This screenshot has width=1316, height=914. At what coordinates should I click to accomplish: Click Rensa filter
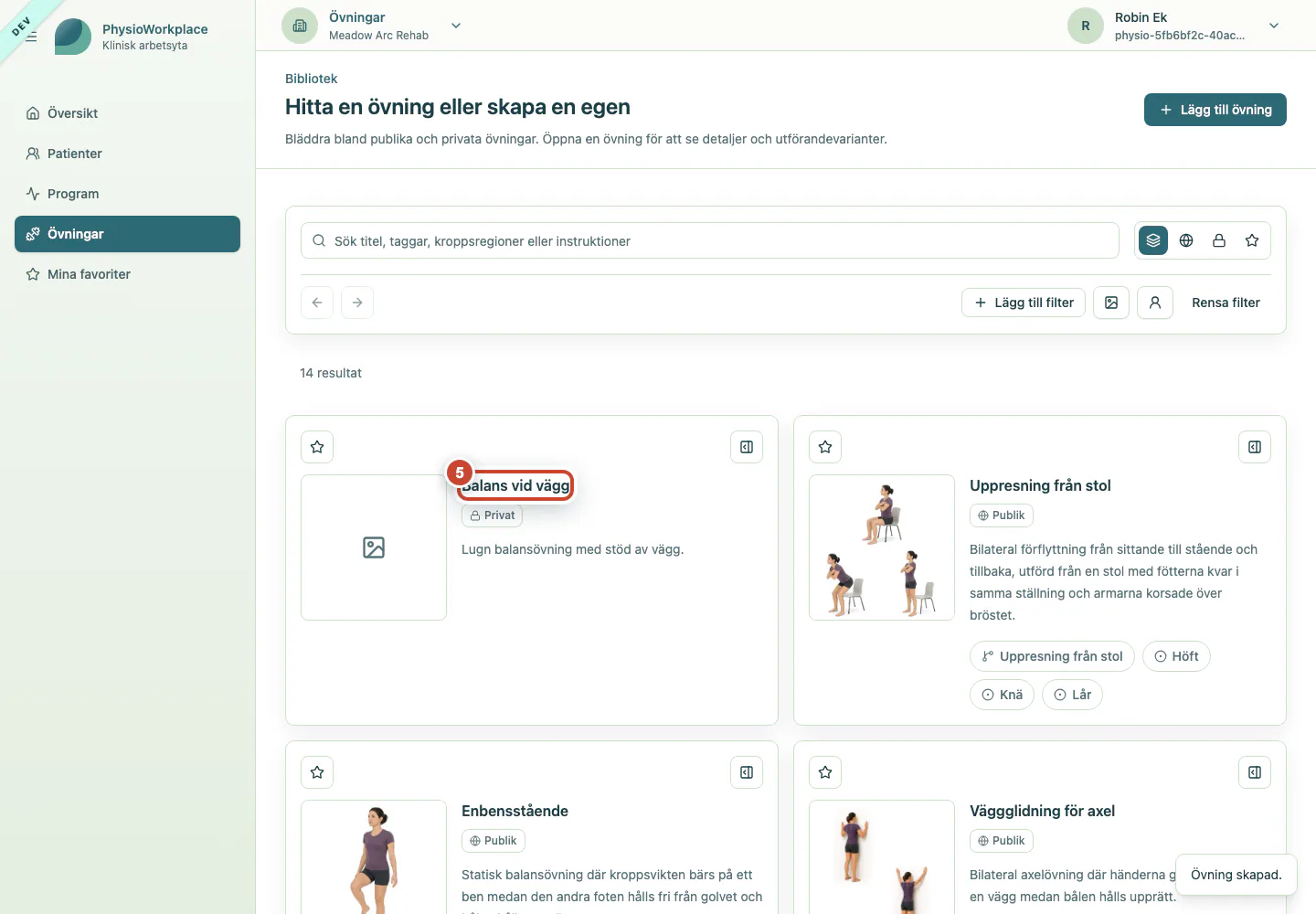pyautogui.click(x=1226, y=303)
